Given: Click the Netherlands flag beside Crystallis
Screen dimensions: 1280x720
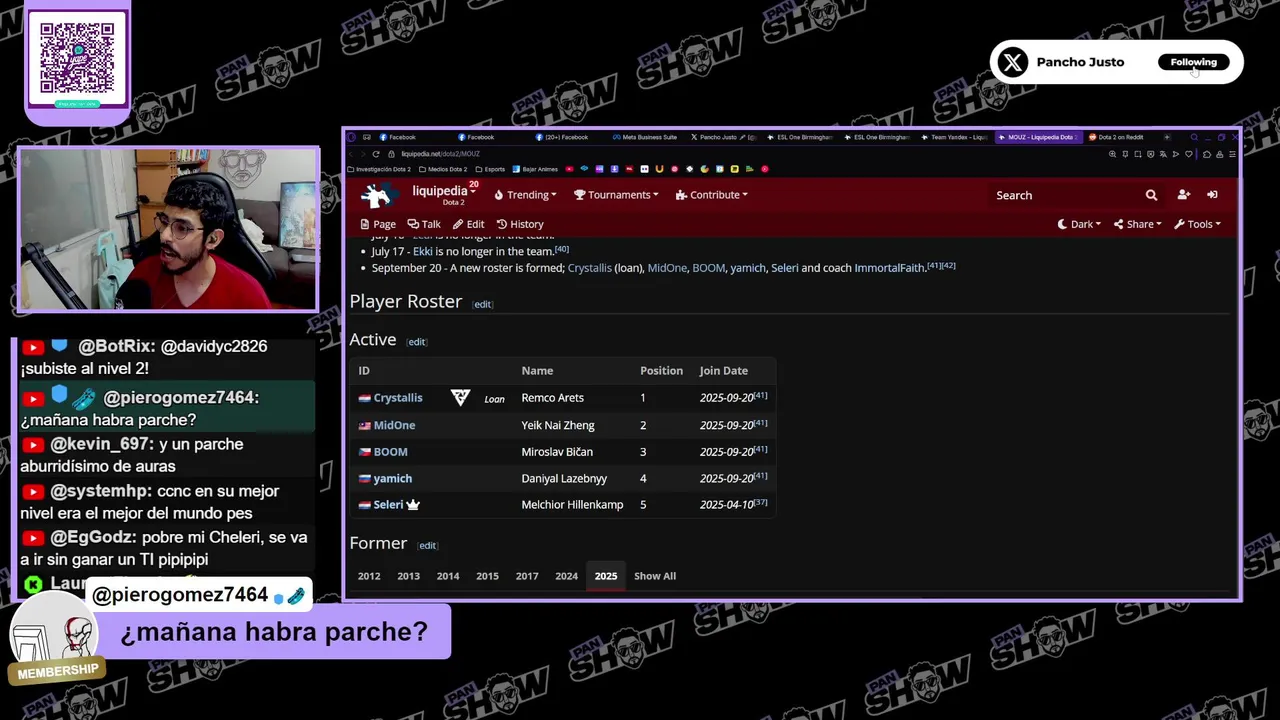Looking at the screenshot, I should tap(365, 398).
